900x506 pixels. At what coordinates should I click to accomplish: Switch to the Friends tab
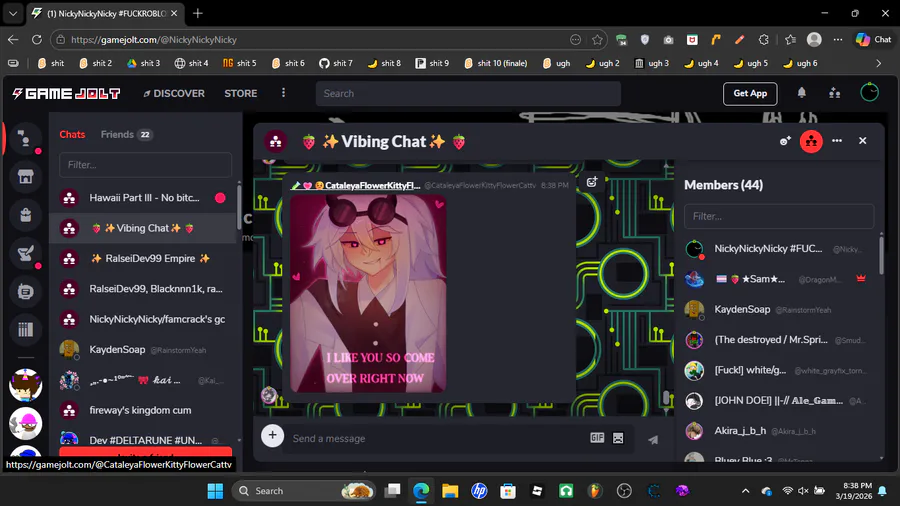point(126,134)
